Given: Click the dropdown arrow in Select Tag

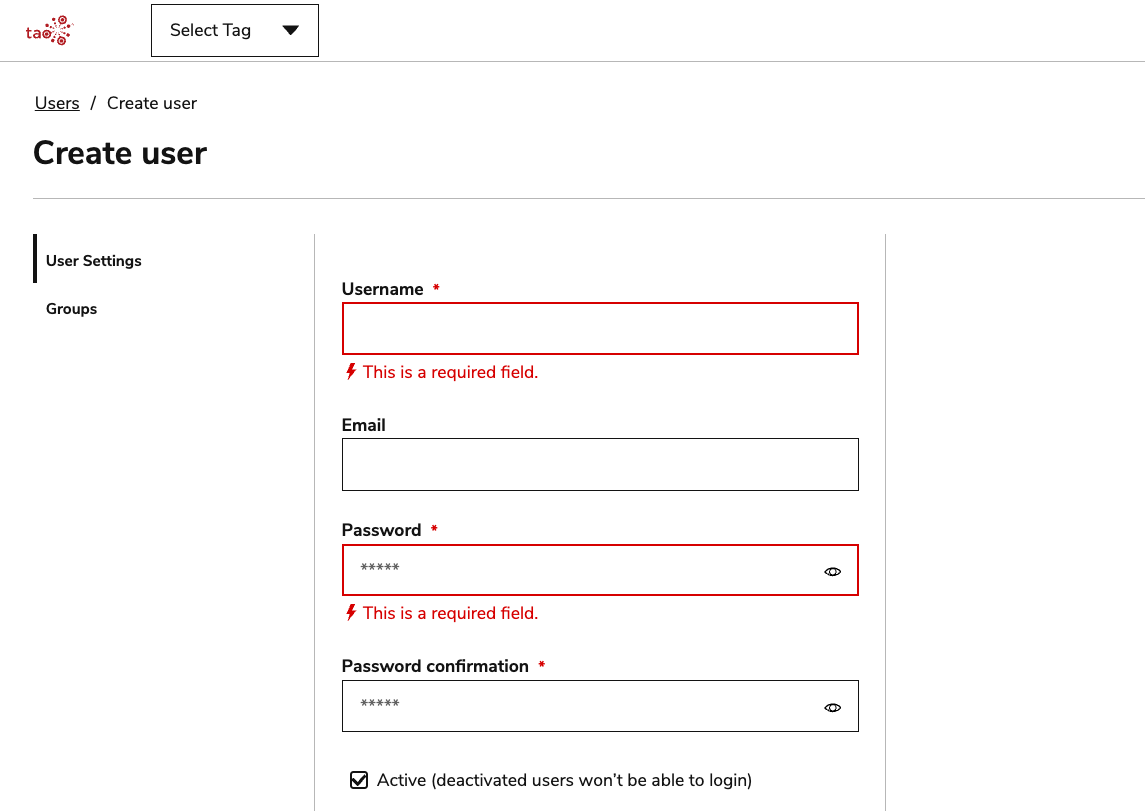Looking at the screenshot, I should coord(291,30).
